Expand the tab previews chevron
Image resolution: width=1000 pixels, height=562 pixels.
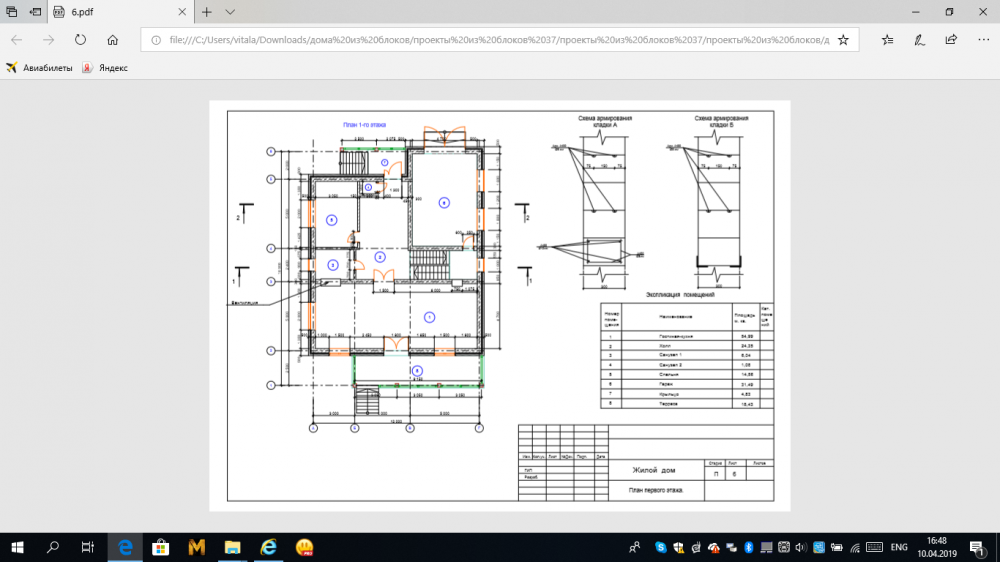pos(230,12)
